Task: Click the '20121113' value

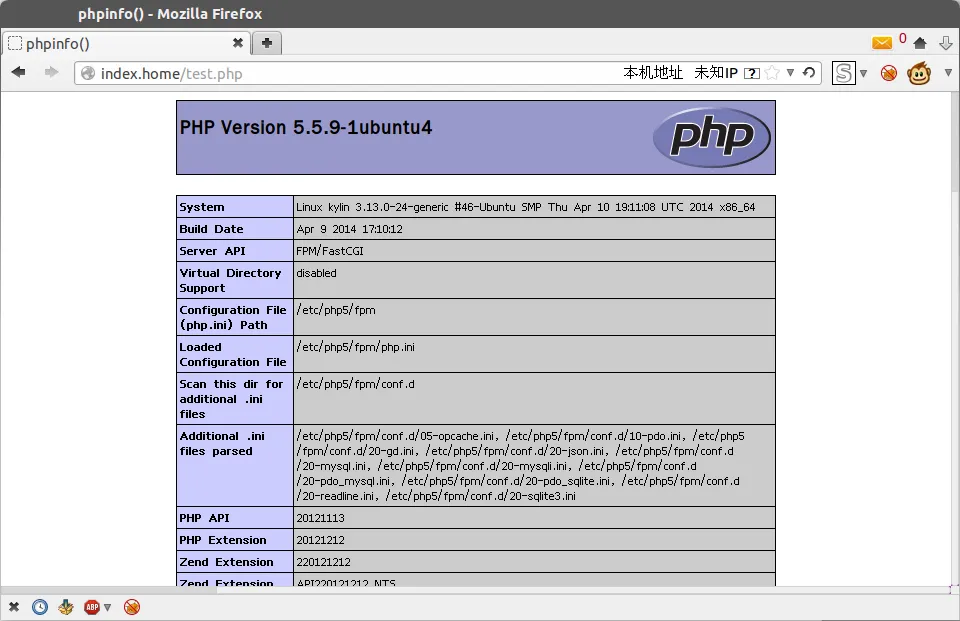Action: (320, 518)
